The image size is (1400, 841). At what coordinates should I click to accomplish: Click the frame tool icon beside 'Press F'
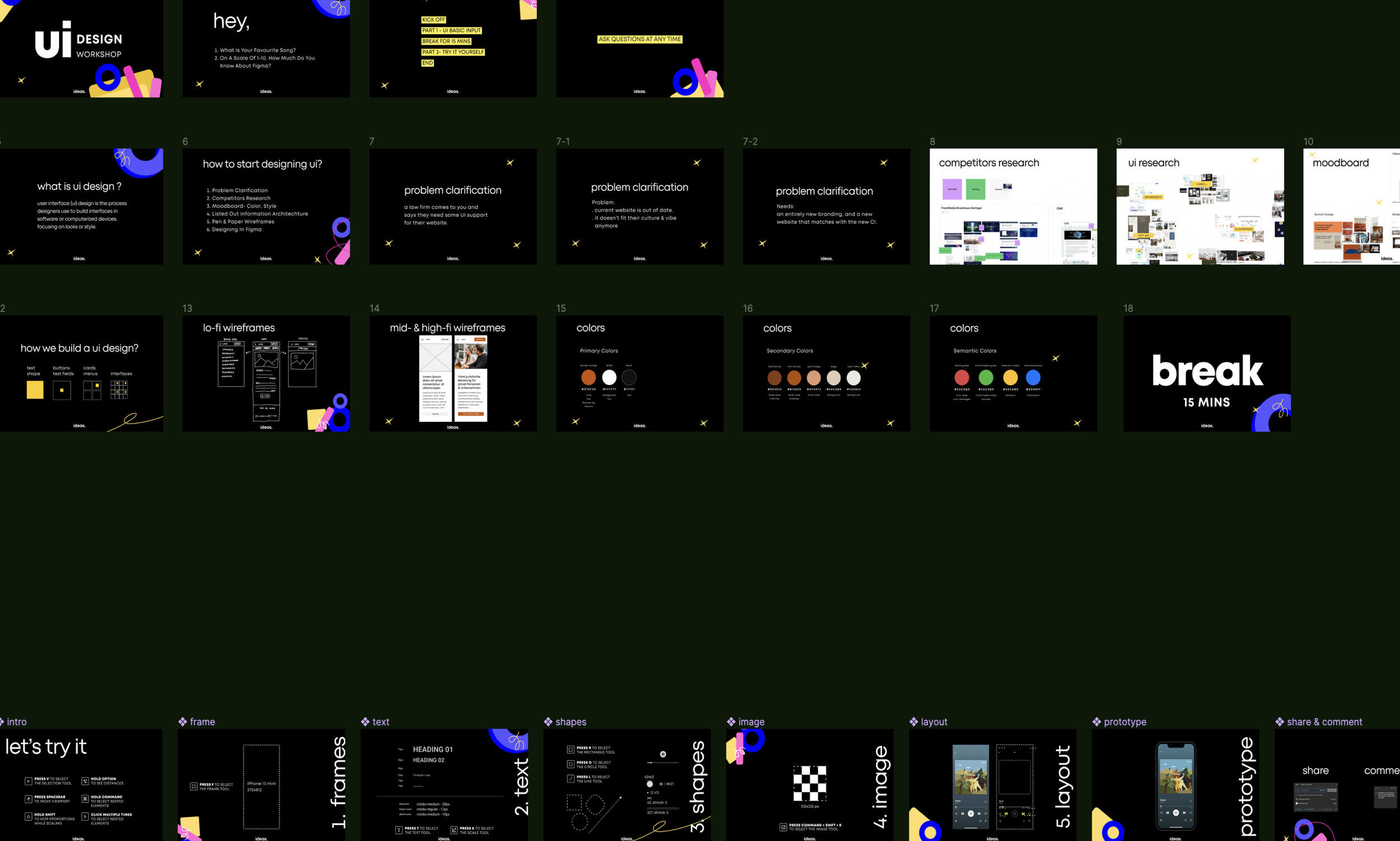193,786
